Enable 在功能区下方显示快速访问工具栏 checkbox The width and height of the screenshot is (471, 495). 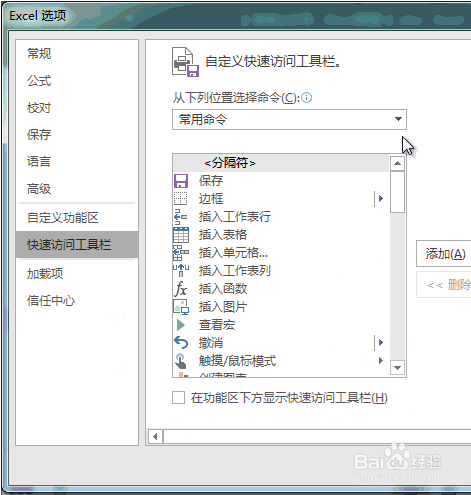click(179, 397)
